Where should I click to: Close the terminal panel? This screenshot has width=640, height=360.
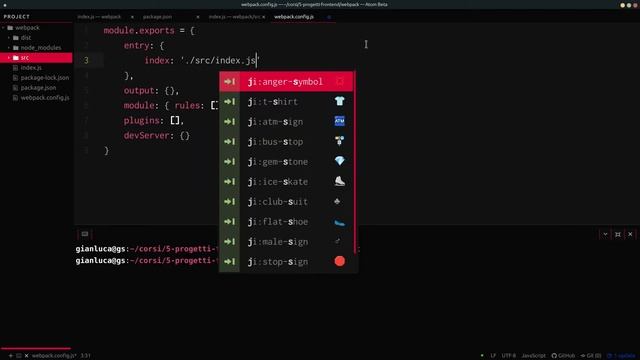630,234
